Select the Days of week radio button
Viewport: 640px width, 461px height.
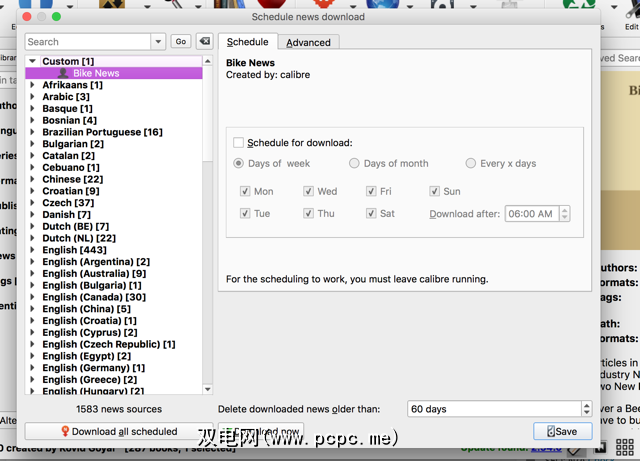tap(239, 164)
